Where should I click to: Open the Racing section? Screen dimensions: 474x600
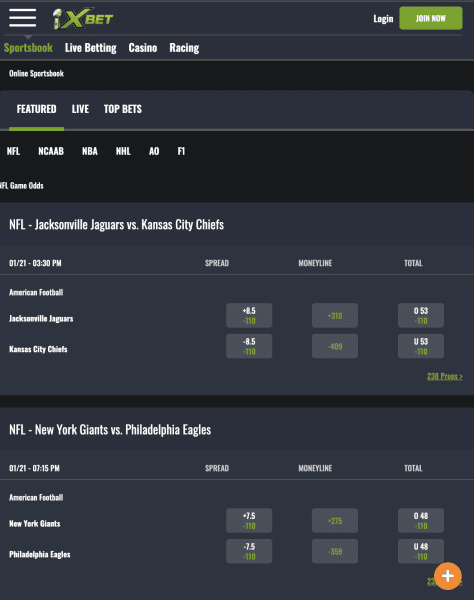pyautogui.click(x=184, y=48)
